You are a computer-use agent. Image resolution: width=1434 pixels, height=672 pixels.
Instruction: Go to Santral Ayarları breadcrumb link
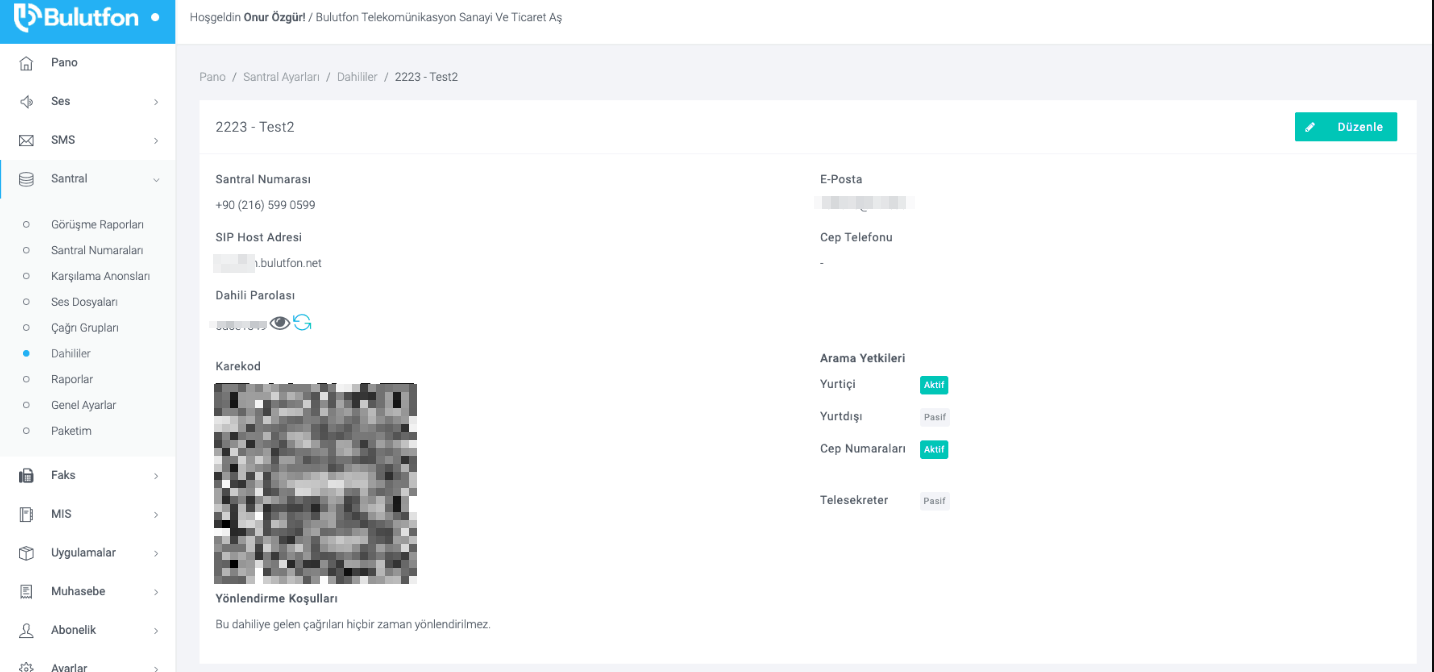point(281,77)
